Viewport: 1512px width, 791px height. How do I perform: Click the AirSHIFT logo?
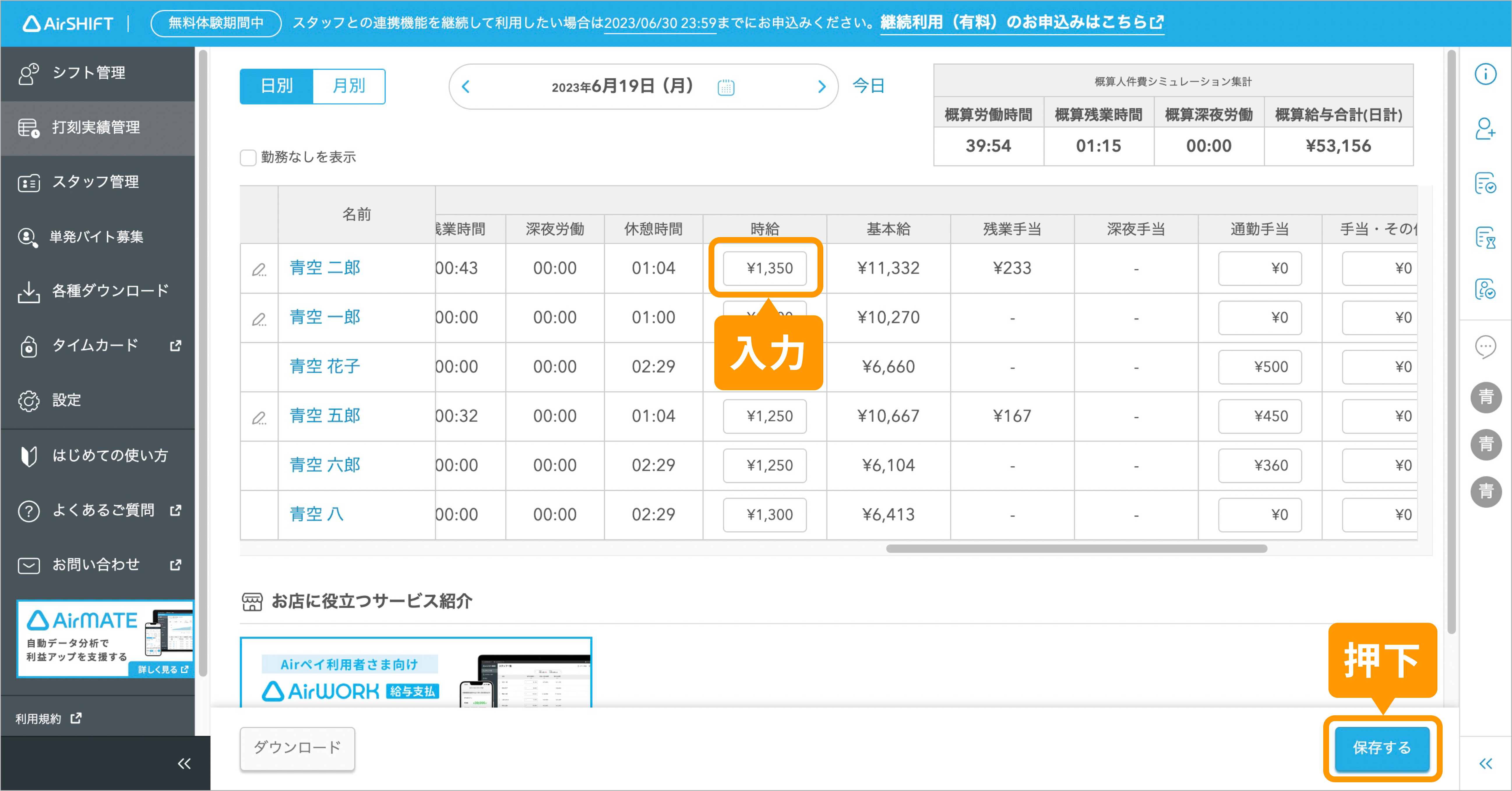[68, 24]
